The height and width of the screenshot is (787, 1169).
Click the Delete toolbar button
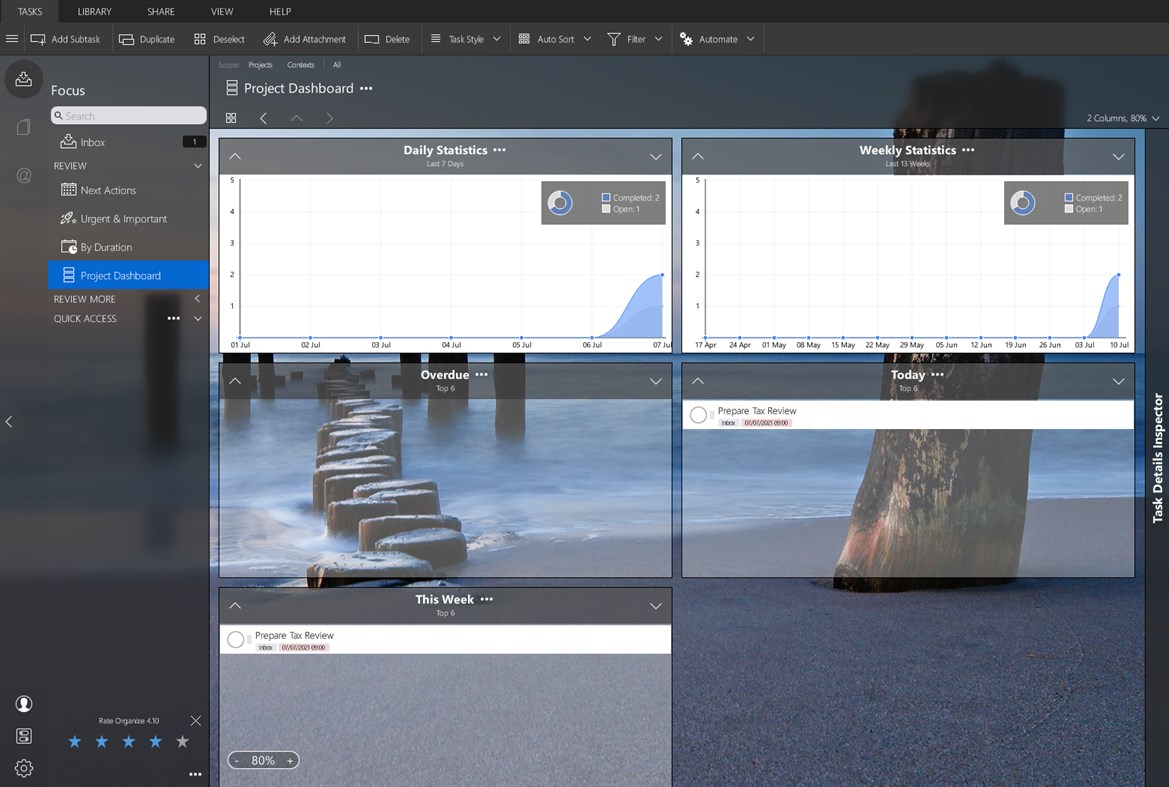387,39
